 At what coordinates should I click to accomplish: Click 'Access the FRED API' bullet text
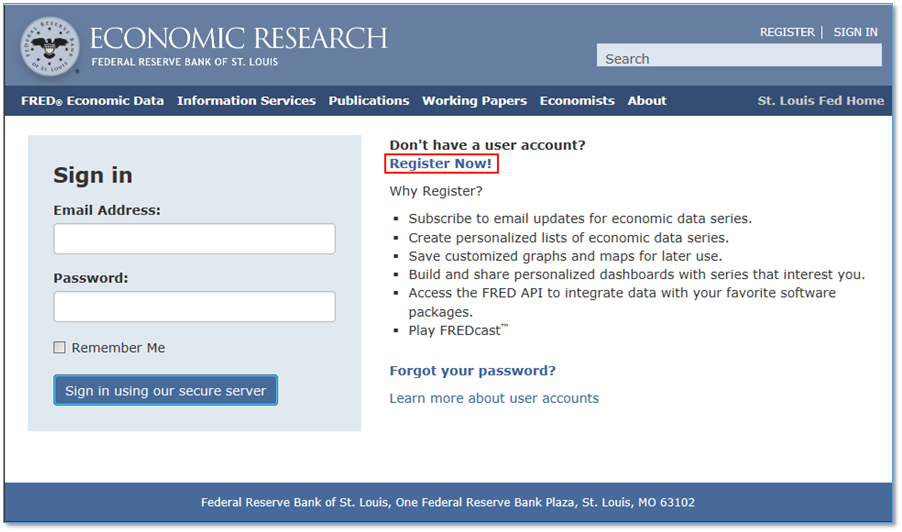(622, 302)
